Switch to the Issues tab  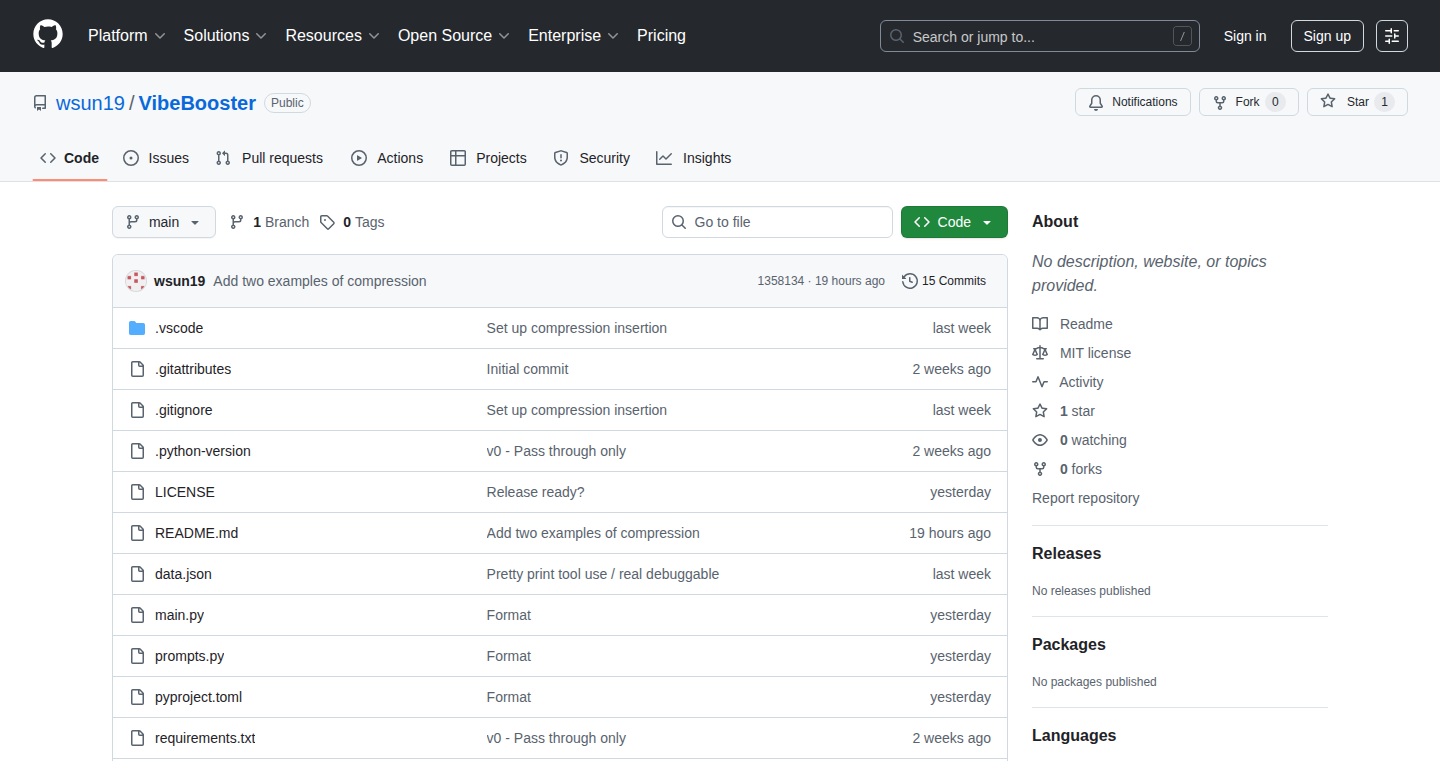[x=156, y=158]
